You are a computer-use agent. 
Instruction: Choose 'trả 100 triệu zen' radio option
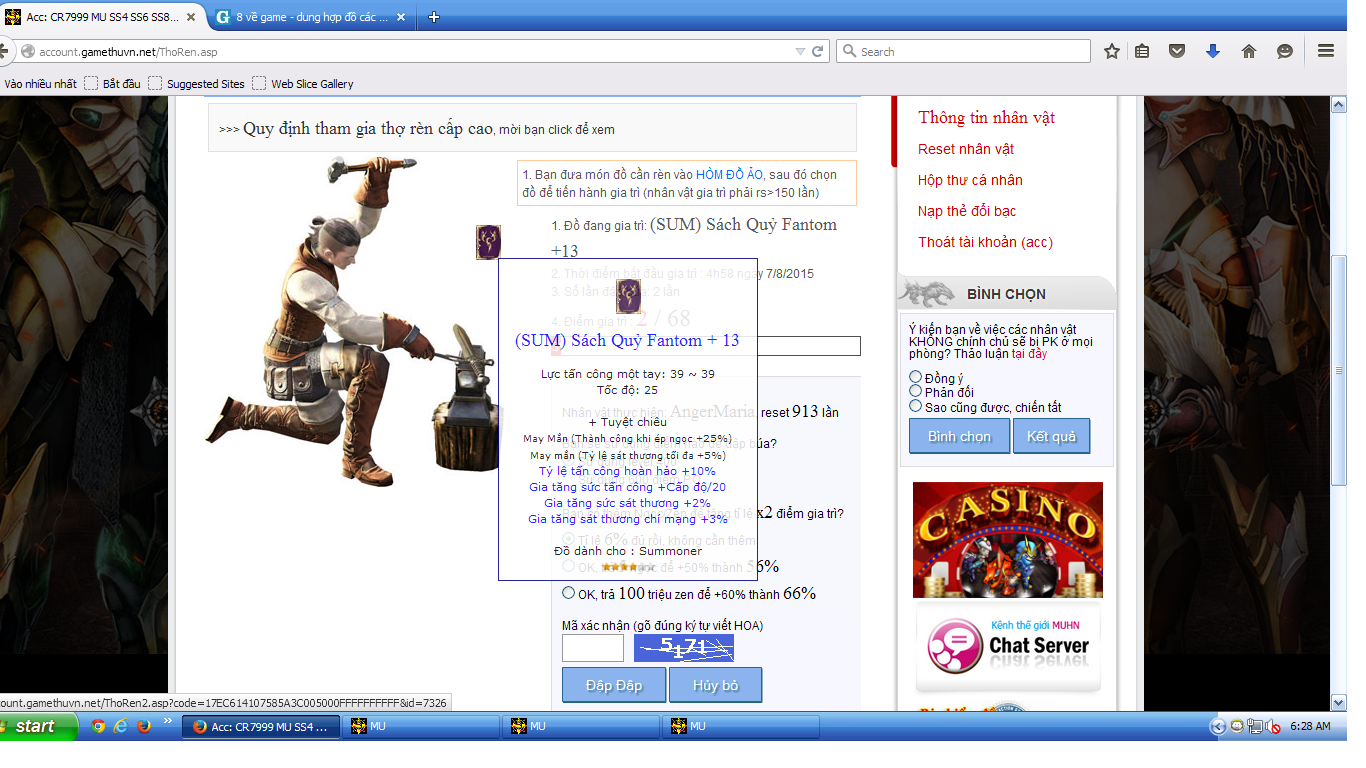click(x=568, y=593)
